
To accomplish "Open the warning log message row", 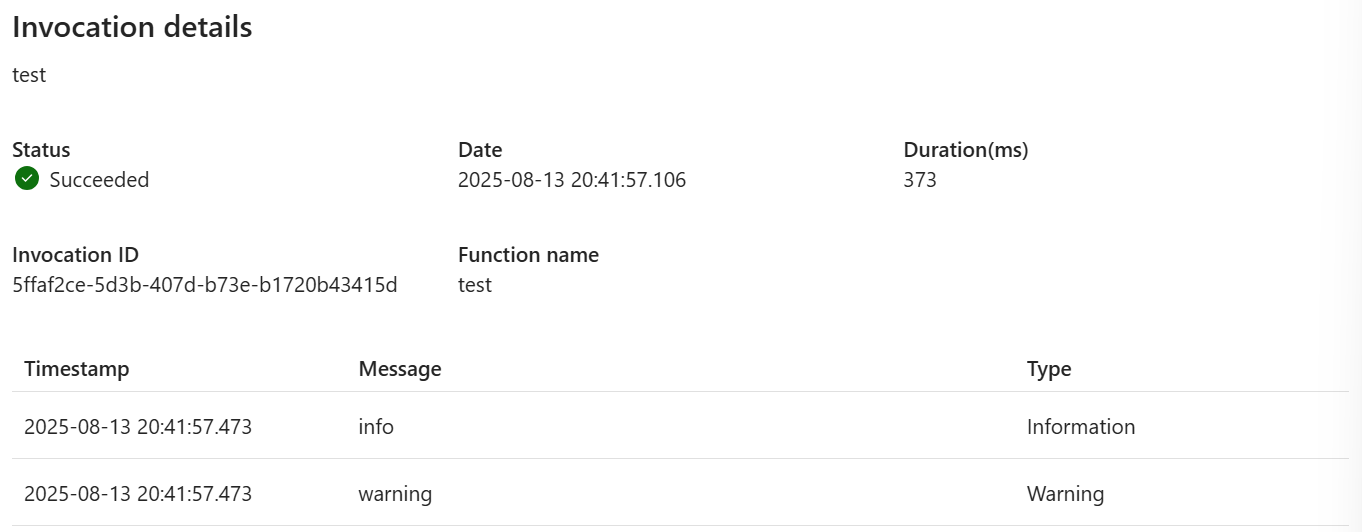I will [680, 494].
